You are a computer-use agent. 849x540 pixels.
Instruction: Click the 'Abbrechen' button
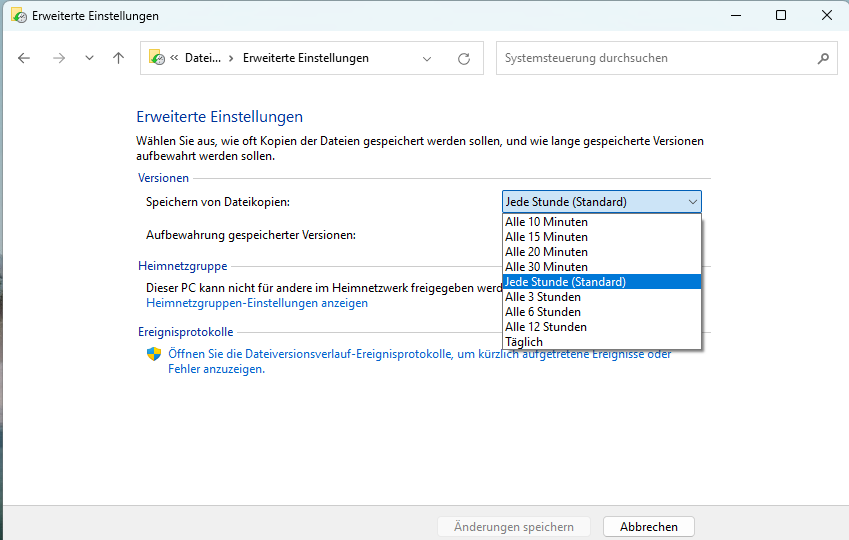click(649, 526)
